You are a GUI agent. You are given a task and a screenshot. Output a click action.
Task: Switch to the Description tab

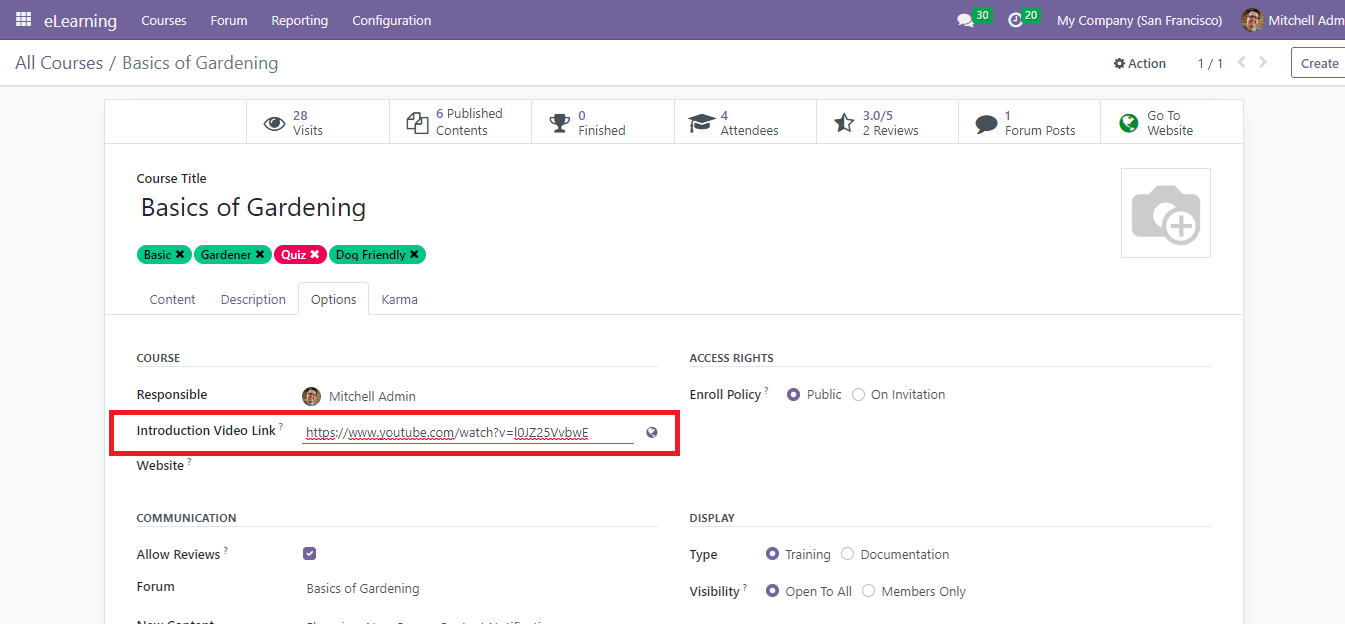pos(253,299)
